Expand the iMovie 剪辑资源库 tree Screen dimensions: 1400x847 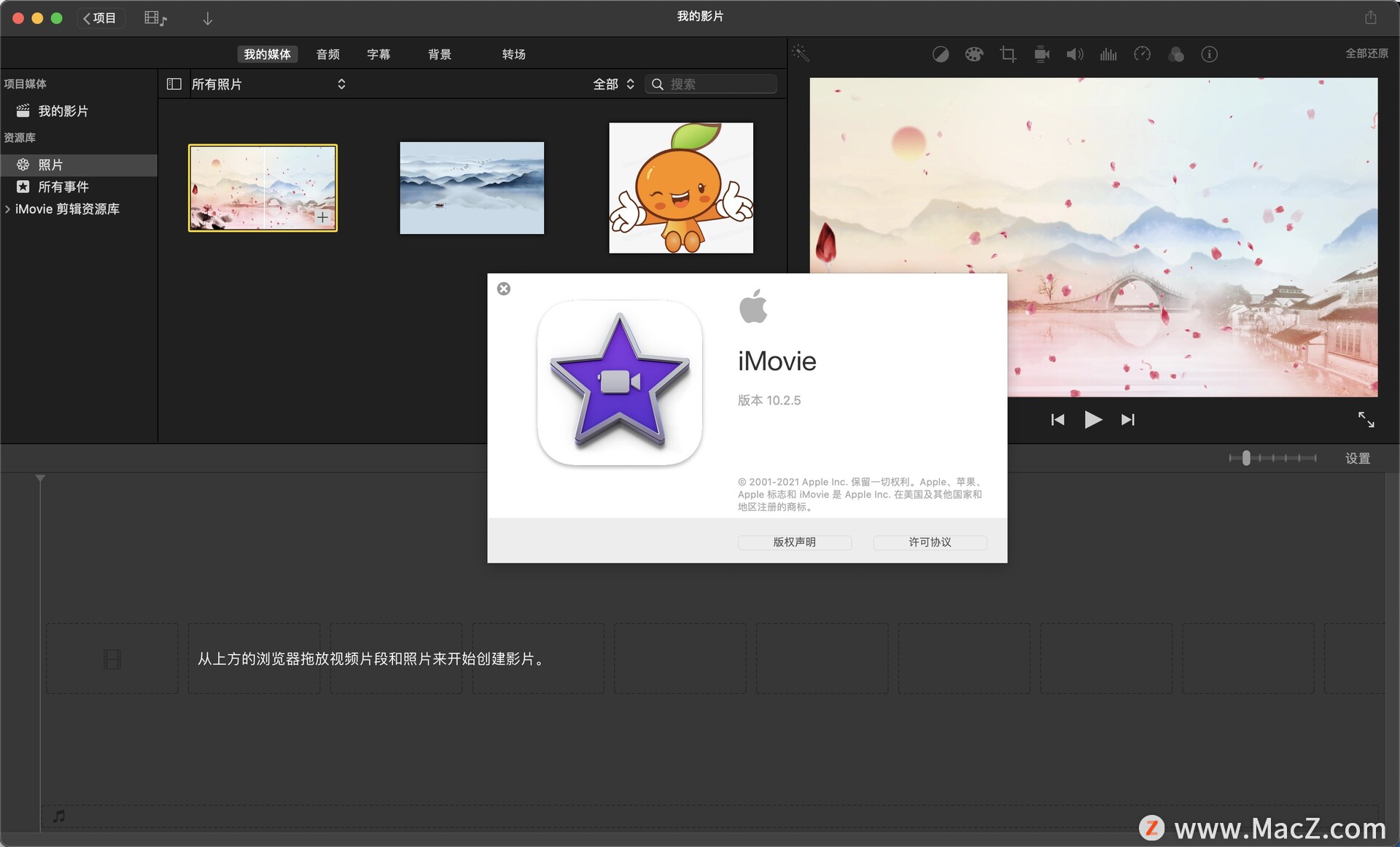tap(7, 209)
